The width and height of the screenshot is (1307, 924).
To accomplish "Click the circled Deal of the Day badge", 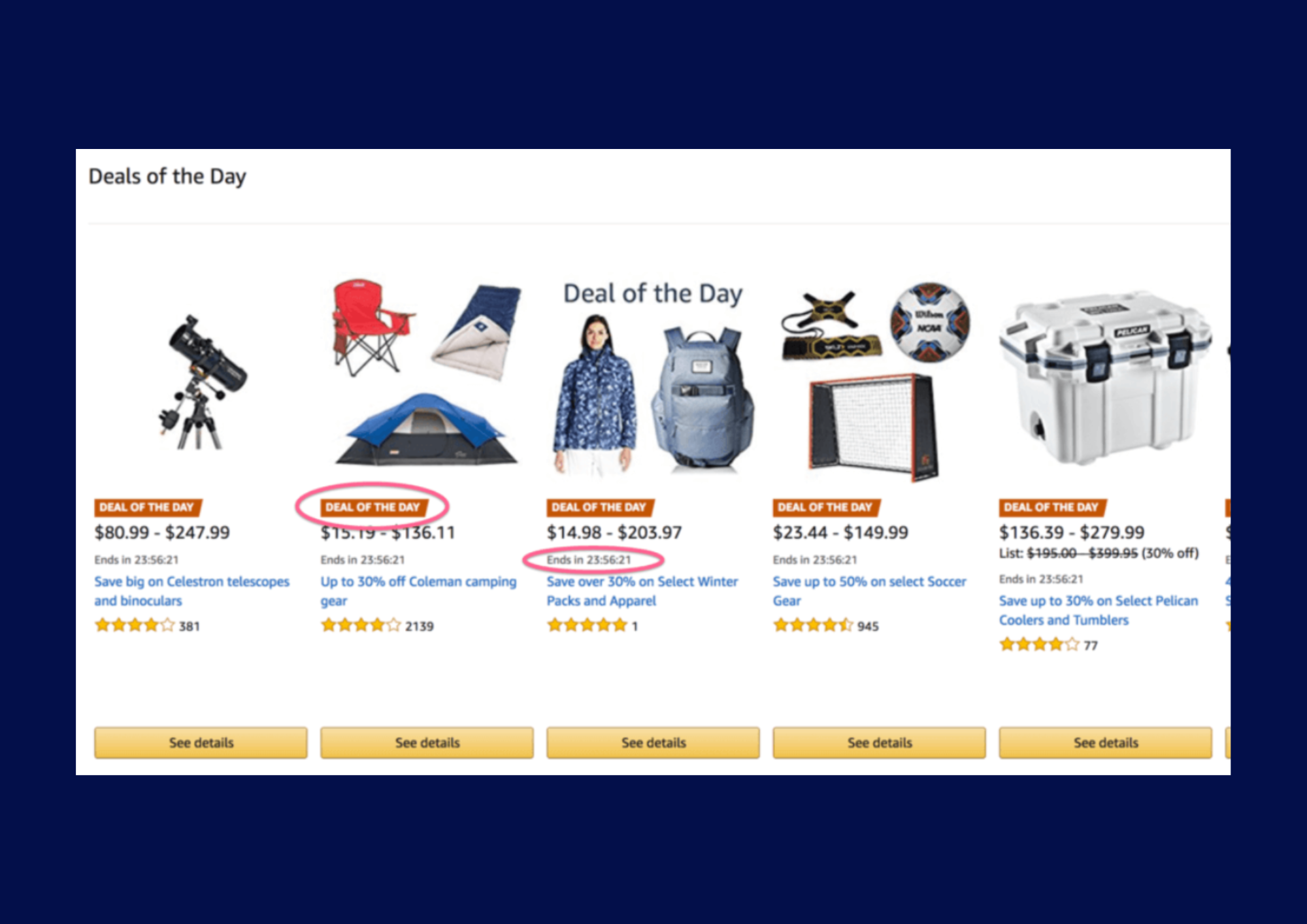I will pos(373,507).
